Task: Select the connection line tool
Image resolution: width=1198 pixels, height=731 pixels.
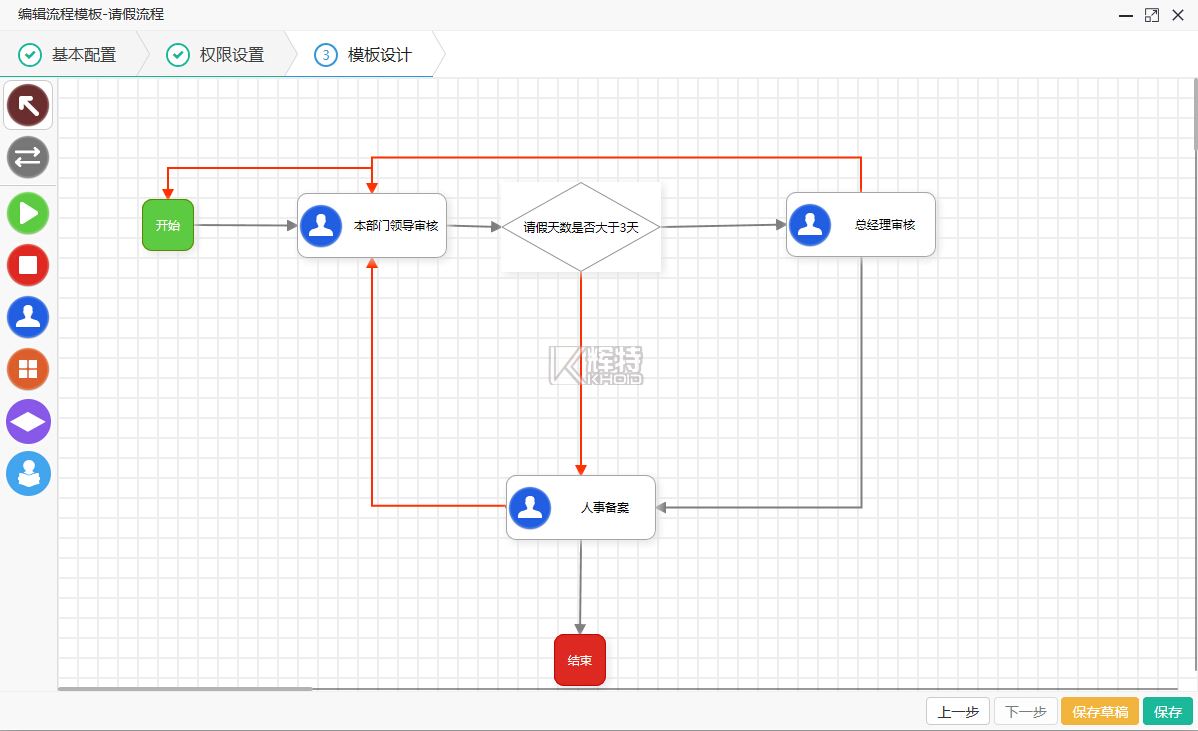Action: click(x=28, y=157)
